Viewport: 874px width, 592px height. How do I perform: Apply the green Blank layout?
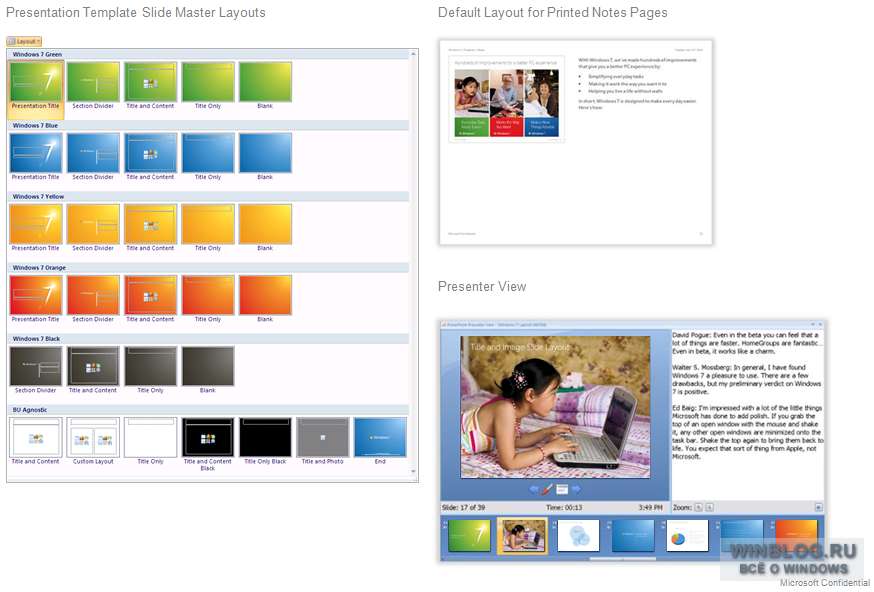click(265, 85)
